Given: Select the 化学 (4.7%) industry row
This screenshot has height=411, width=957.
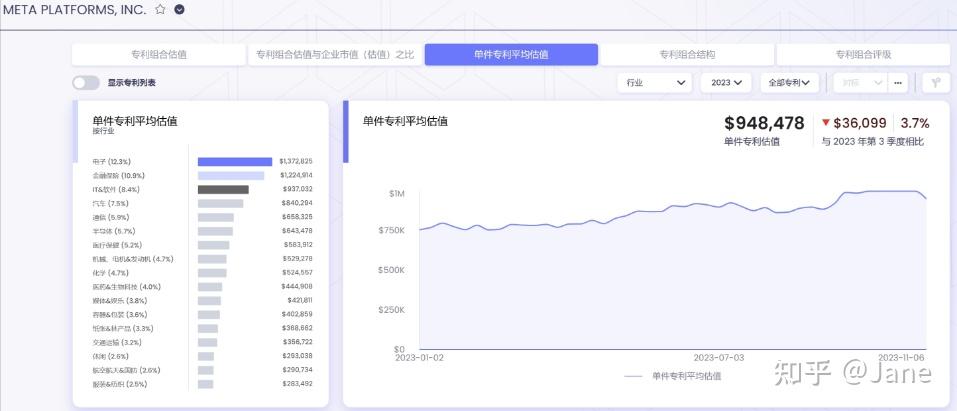Looking at the screenshot, I should [203, 273].
